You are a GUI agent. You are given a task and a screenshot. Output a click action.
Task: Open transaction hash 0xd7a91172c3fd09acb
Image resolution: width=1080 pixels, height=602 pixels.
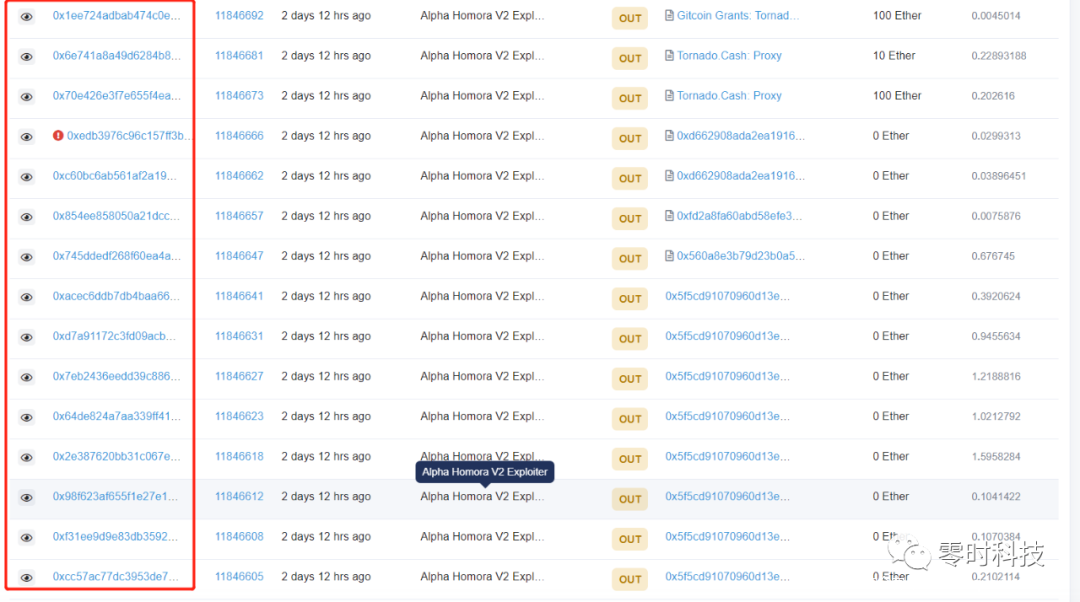[114, 336]
